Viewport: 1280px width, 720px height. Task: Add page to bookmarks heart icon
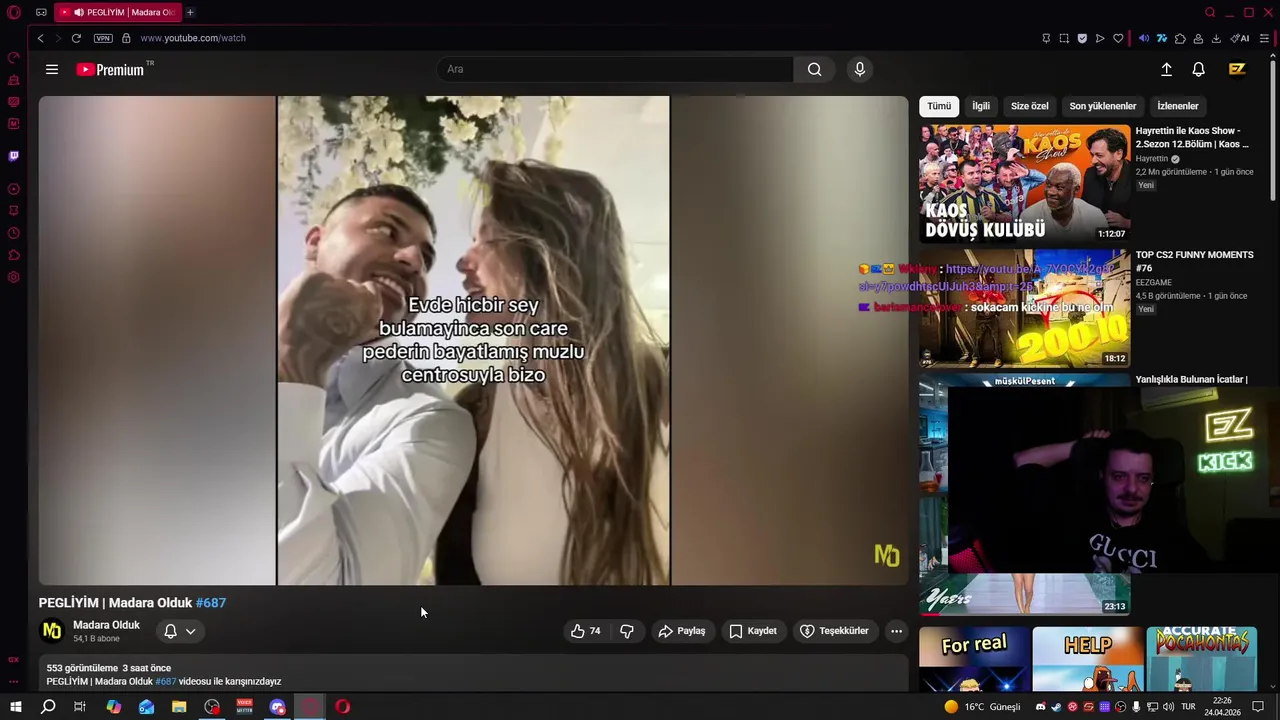[1118, 38]
